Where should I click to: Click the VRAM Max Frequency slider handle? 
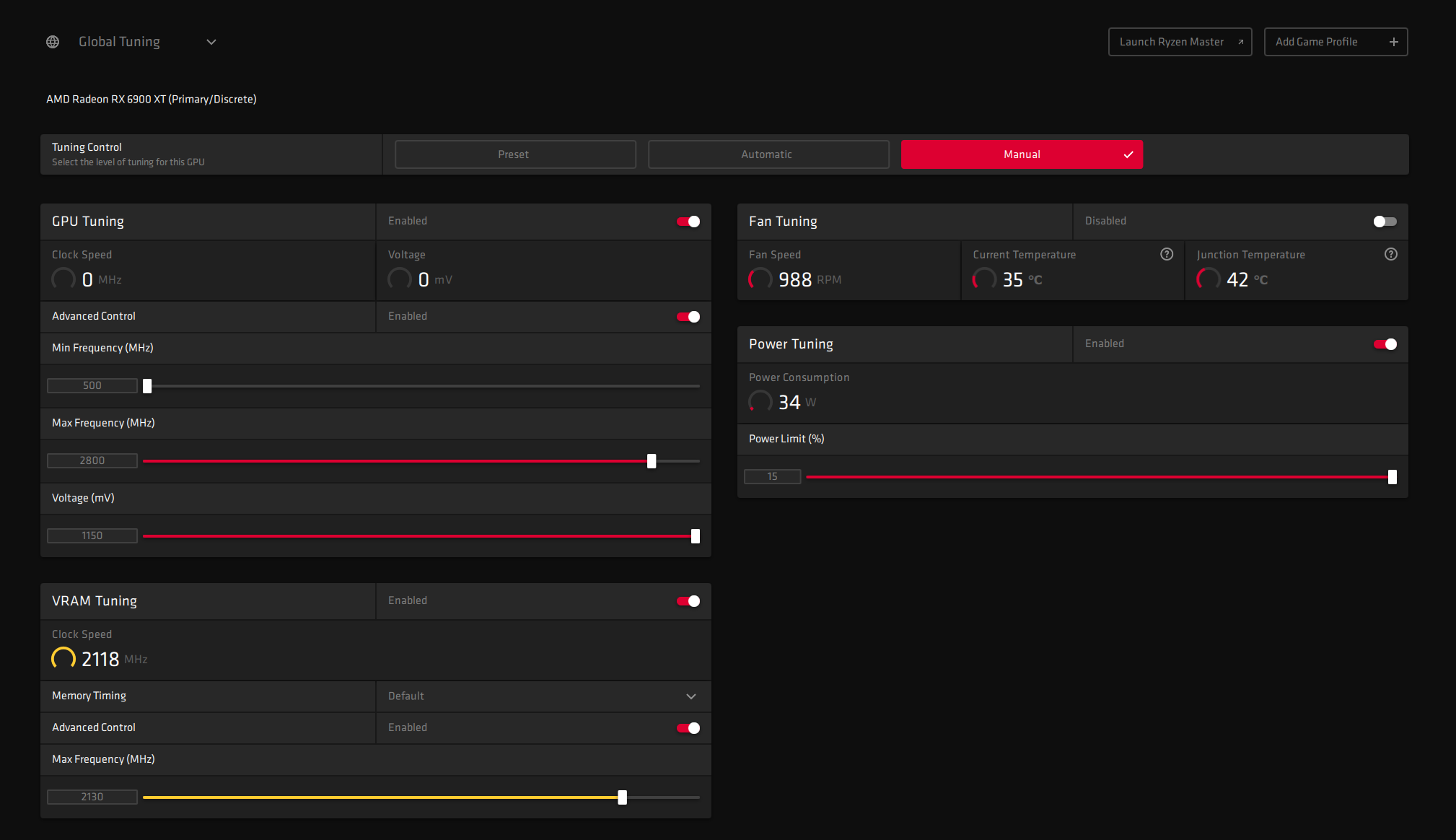623,797
